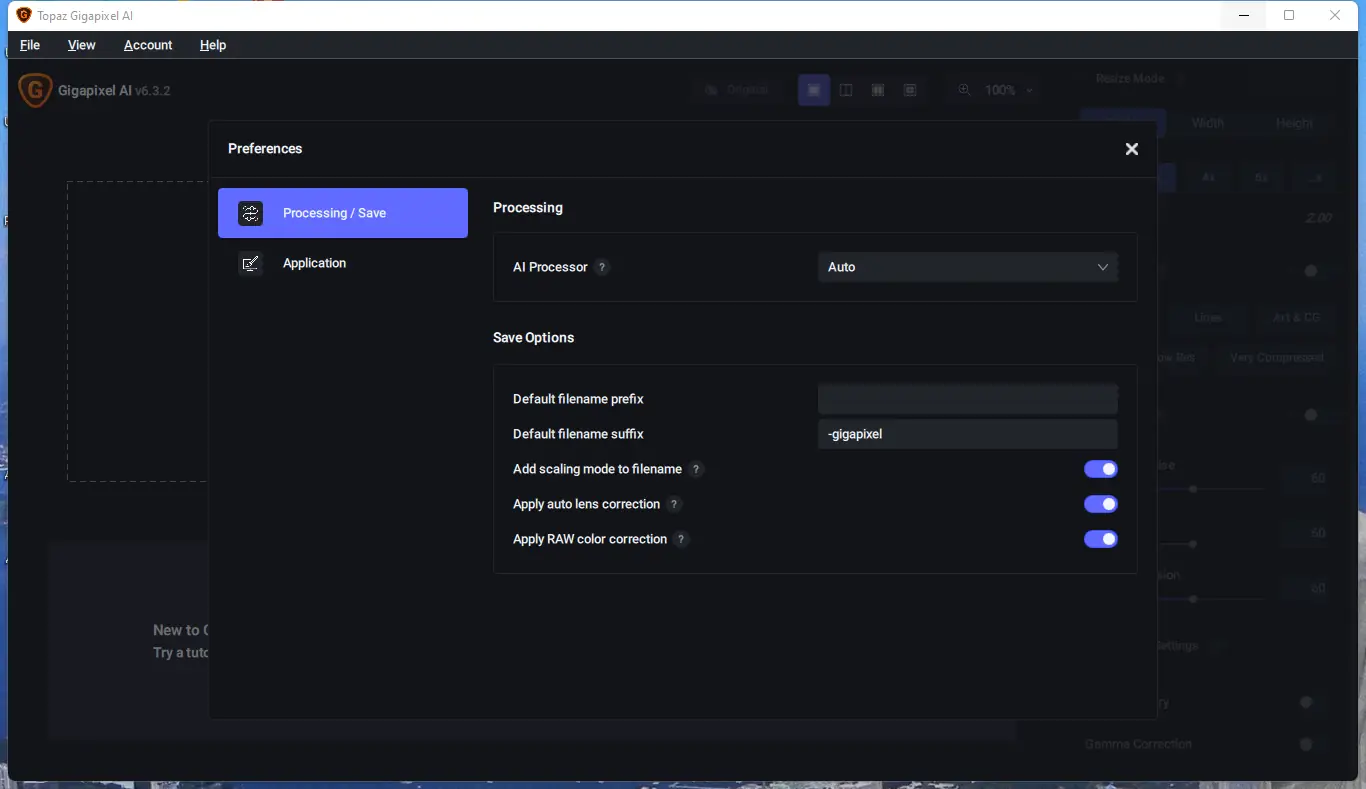The height and width of the screenshot is (789, 1366).
Task: Select split view icon in main toolbar
Action: (x=846, y=90)
